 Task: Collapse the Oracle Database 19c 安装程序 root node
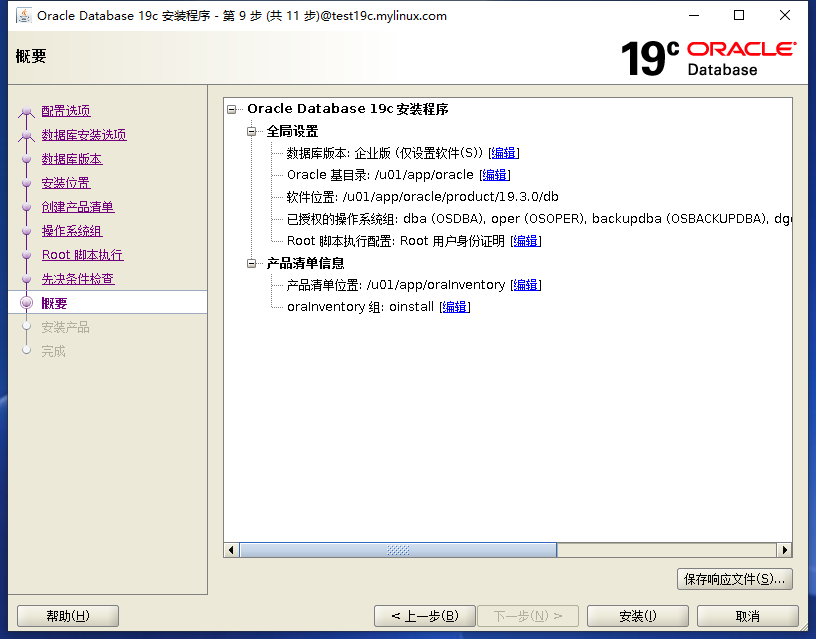tap(231, 109)
